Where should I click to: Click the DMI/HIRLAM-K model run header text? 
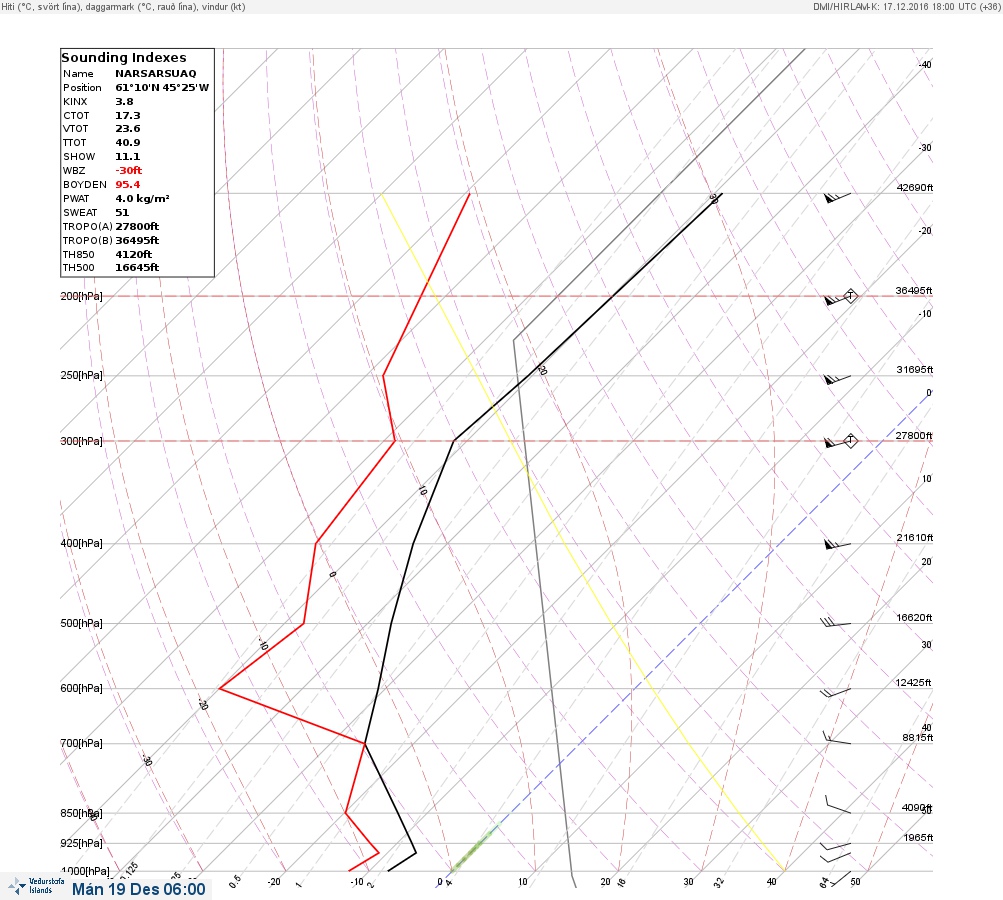coord(906,6)
